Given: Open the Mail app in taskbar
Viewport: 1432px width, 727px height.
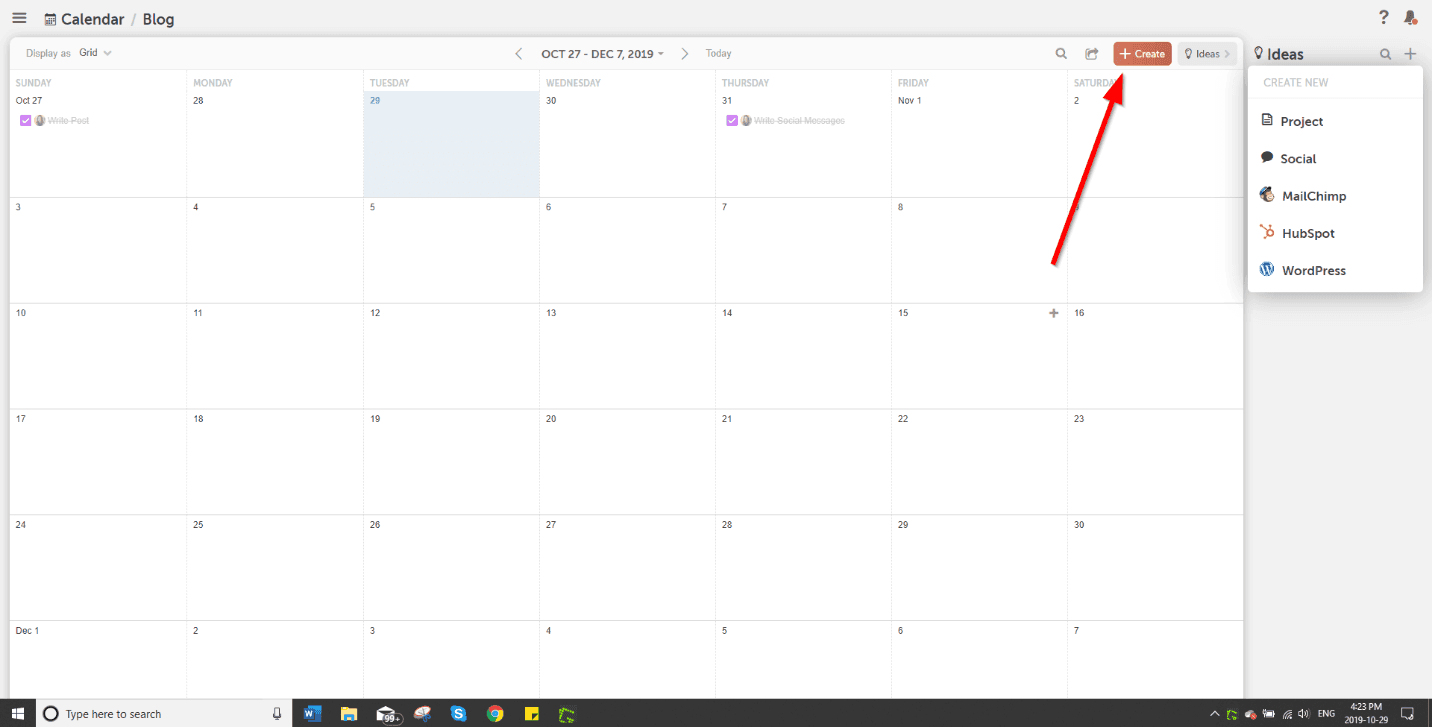Looking at the screenshot, I should pos(387,714).
